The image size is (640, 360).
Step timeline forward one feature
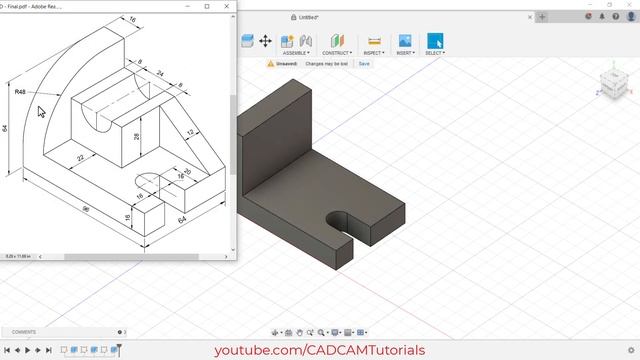[38, 350]
